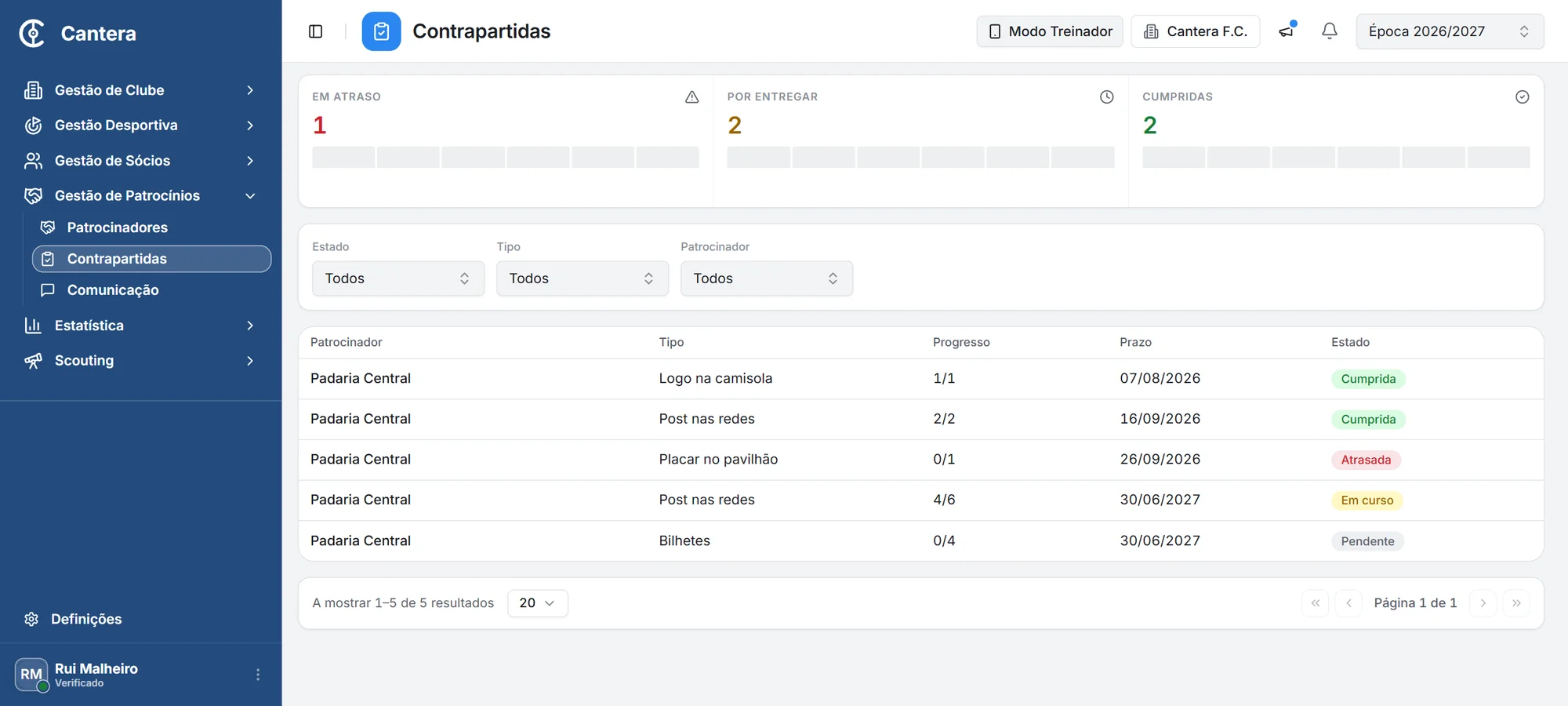Screen dimensions: 1568x706
Task: Click the Definições gear icon
Action: pyautogui.click(x=31, y=619)
